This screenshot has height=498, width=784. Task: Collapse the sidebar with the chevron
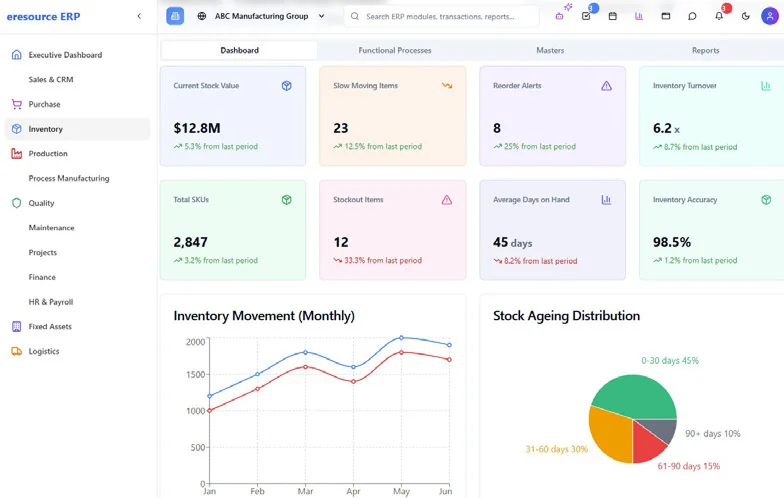coord(139,16)
